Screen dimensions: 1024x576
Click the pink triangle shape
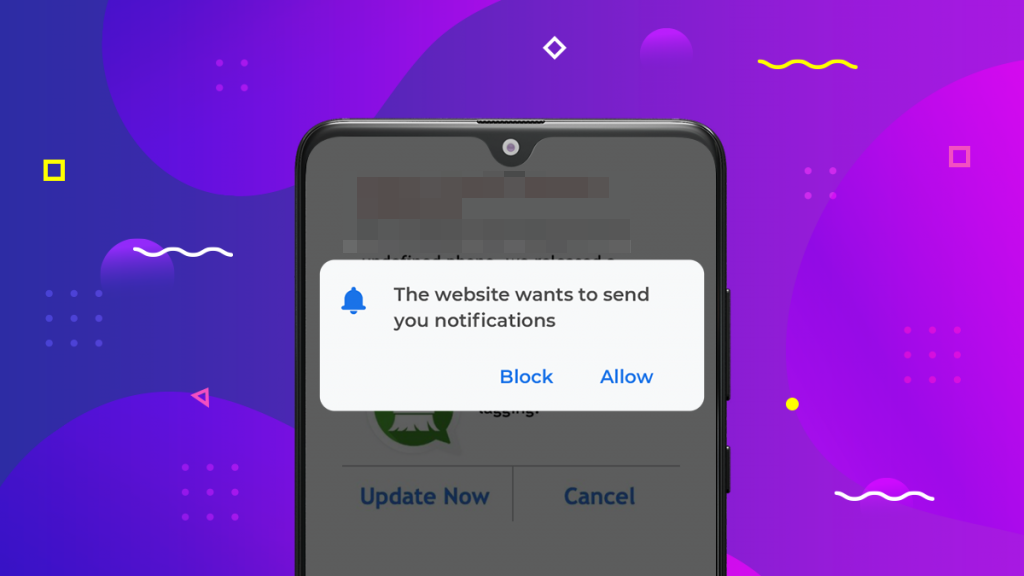(x=201, y=397)
